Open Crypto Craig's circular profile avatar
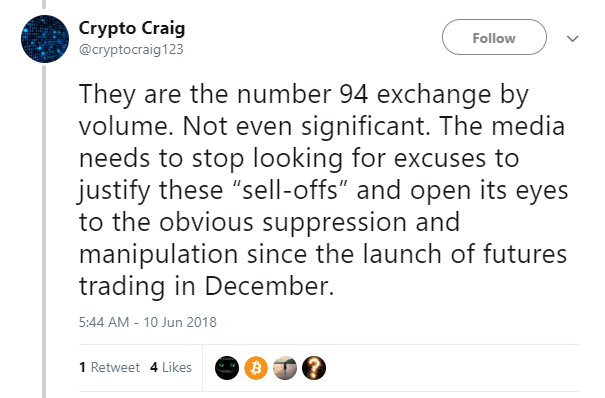605x398 pixels. coord(45,39)
